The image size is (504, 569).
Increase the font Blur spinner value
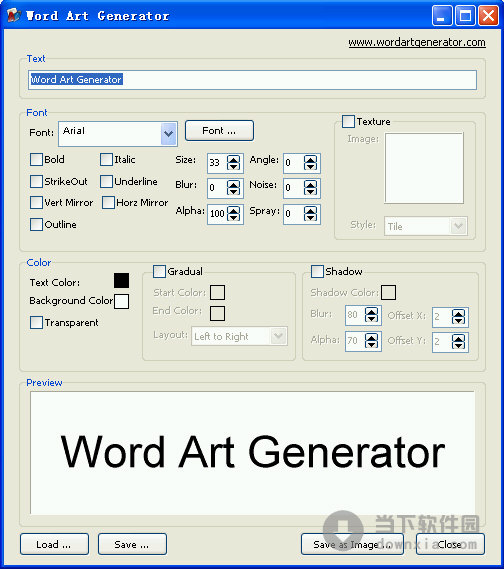233,184
